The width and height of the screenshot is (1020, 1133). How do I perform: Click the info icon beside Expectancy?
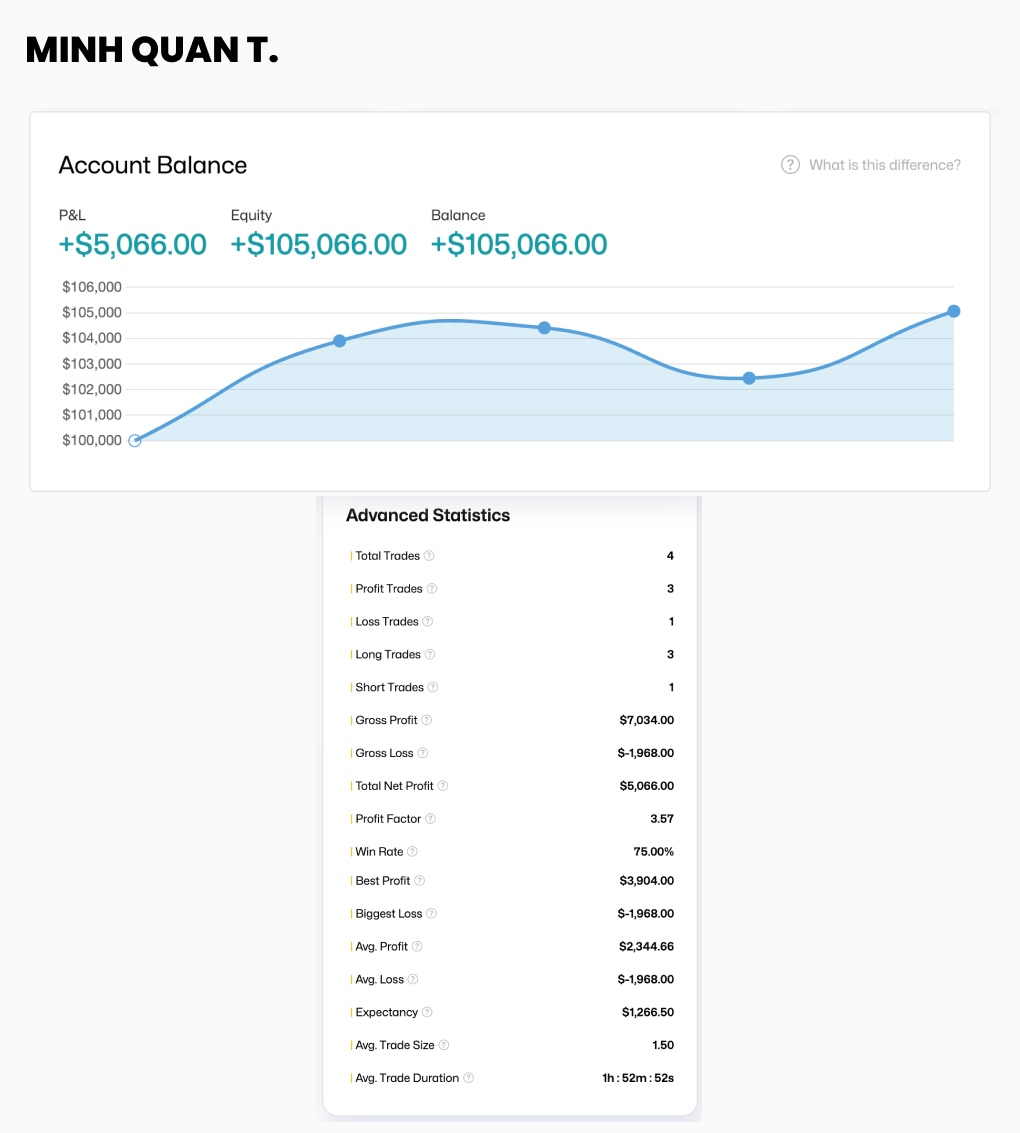[x=427, y=1012]
